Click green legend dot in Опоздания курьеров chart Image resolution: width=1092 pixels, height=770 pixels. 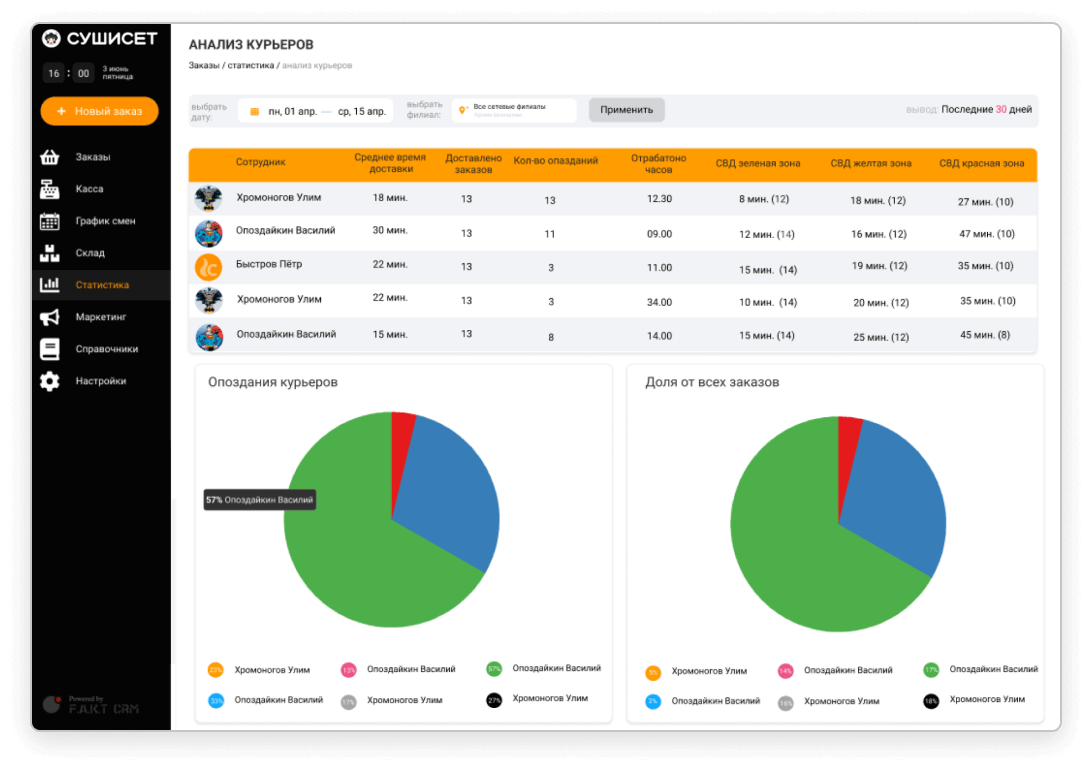[x=494, y=669]
